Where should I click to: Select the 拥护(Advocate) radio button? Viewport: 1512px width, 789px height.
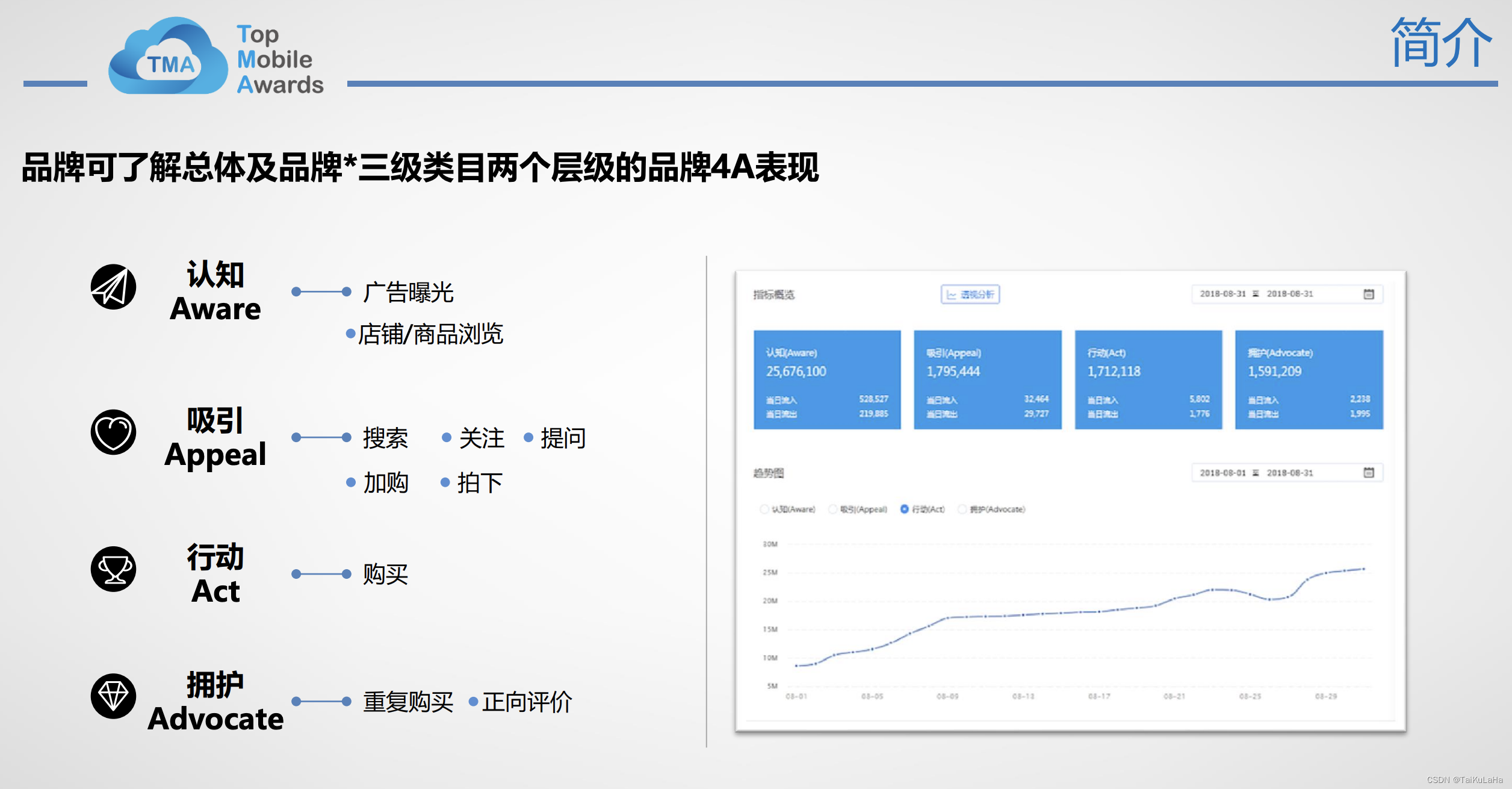pos(962,510)
